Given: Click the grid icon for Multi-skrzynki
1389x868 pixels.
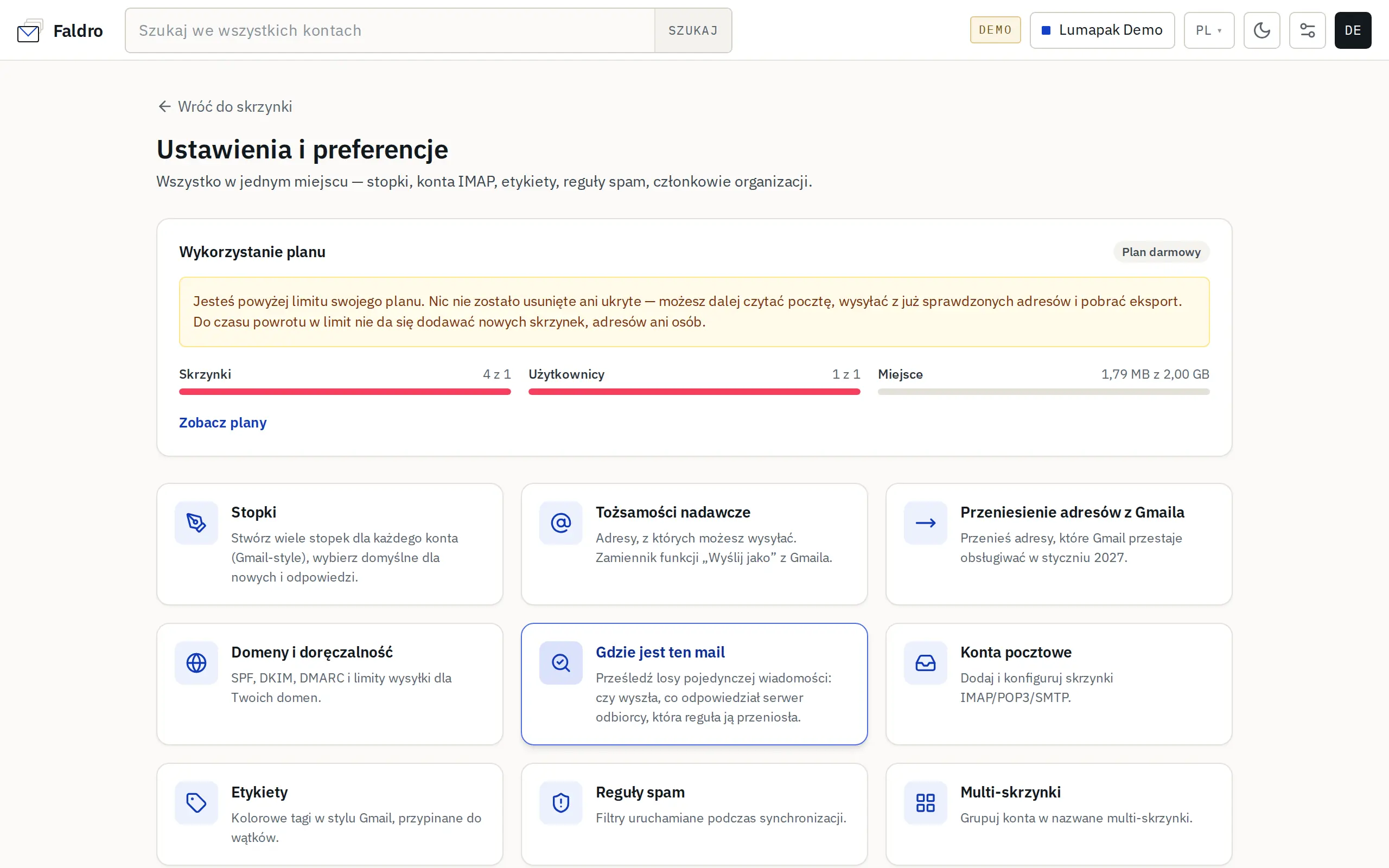Looking at the screenshot, I should (x=925, y=802).
